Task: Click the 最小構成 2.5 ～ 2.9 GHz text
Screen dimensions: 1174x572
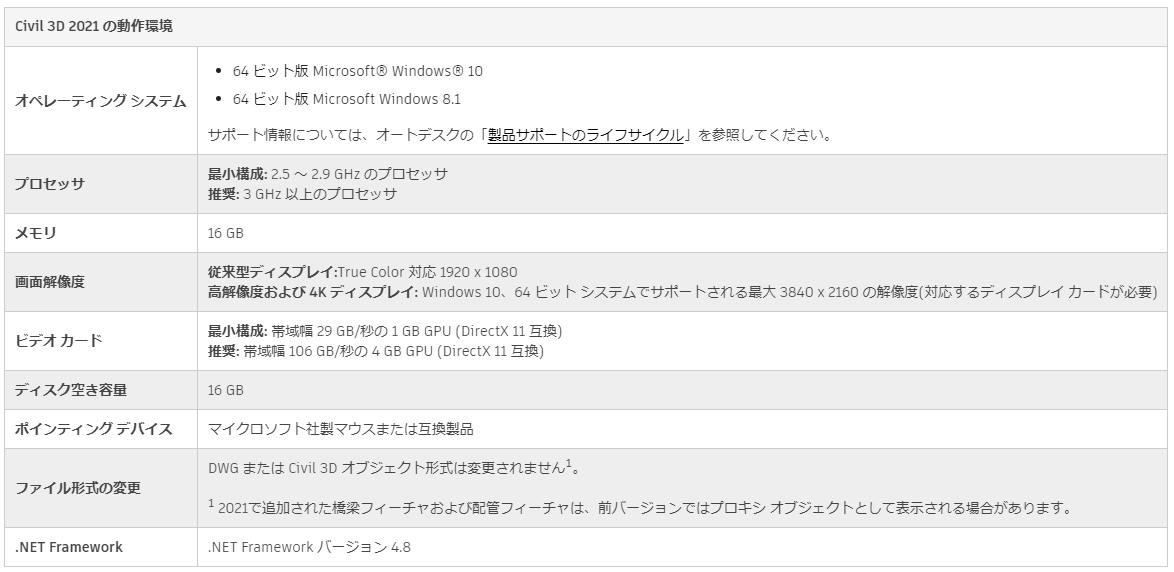Action: tap(328, 174)
